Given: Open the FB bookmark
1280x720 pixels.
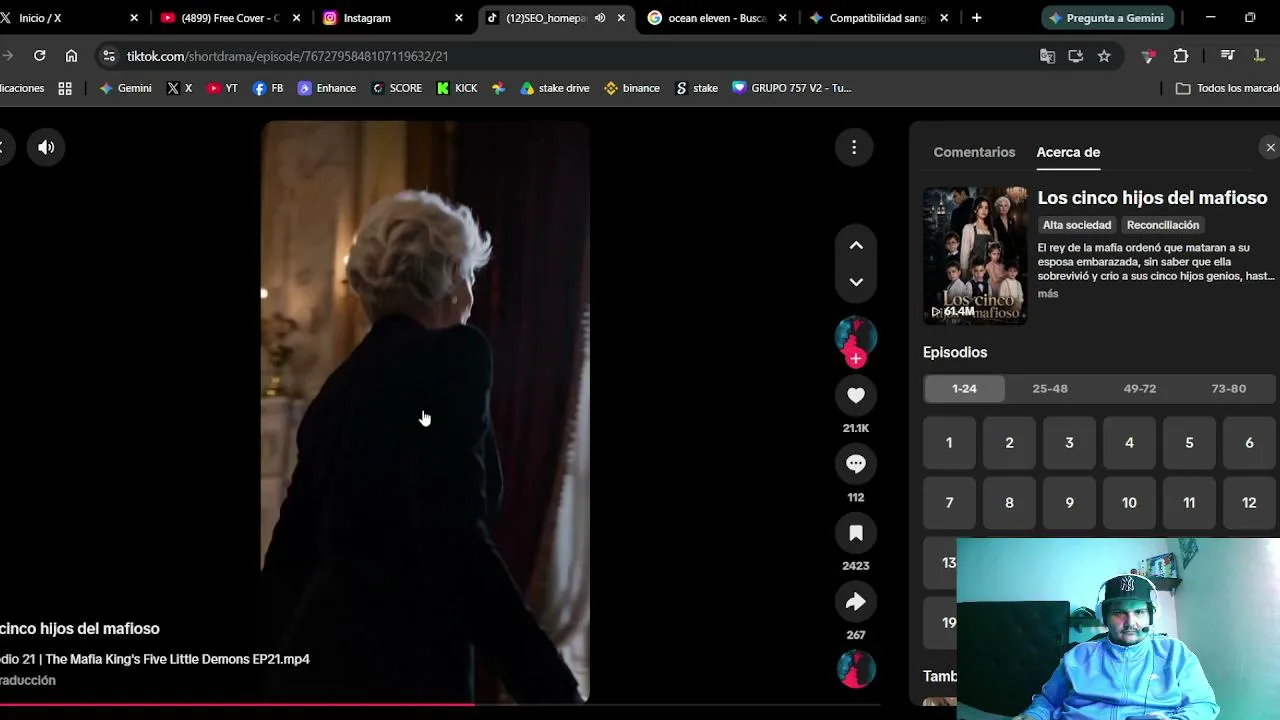Looking at the screenshot, I should point(268,88).
